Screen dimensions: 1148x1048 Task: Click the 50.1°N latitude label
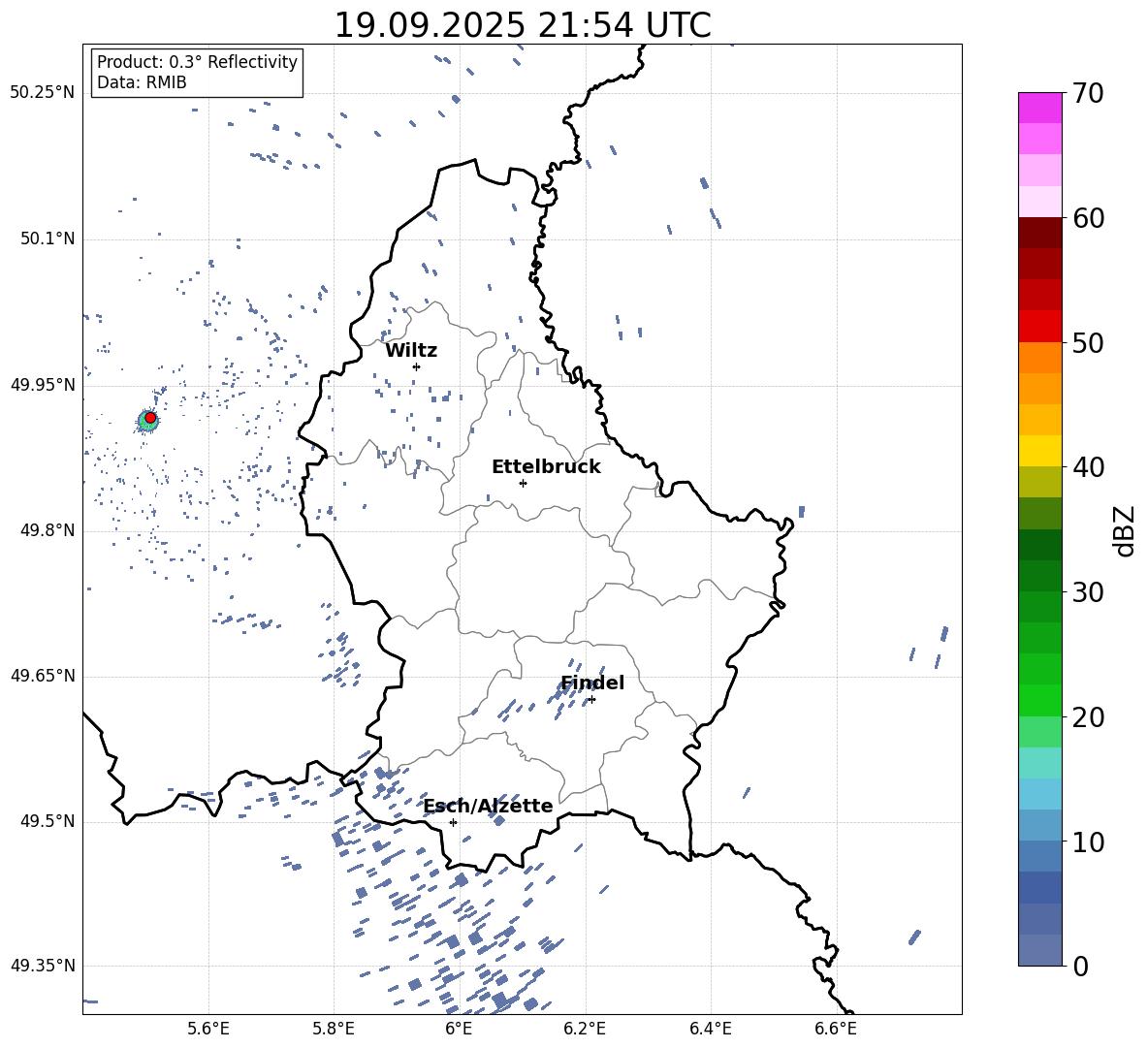pos(48,239)
